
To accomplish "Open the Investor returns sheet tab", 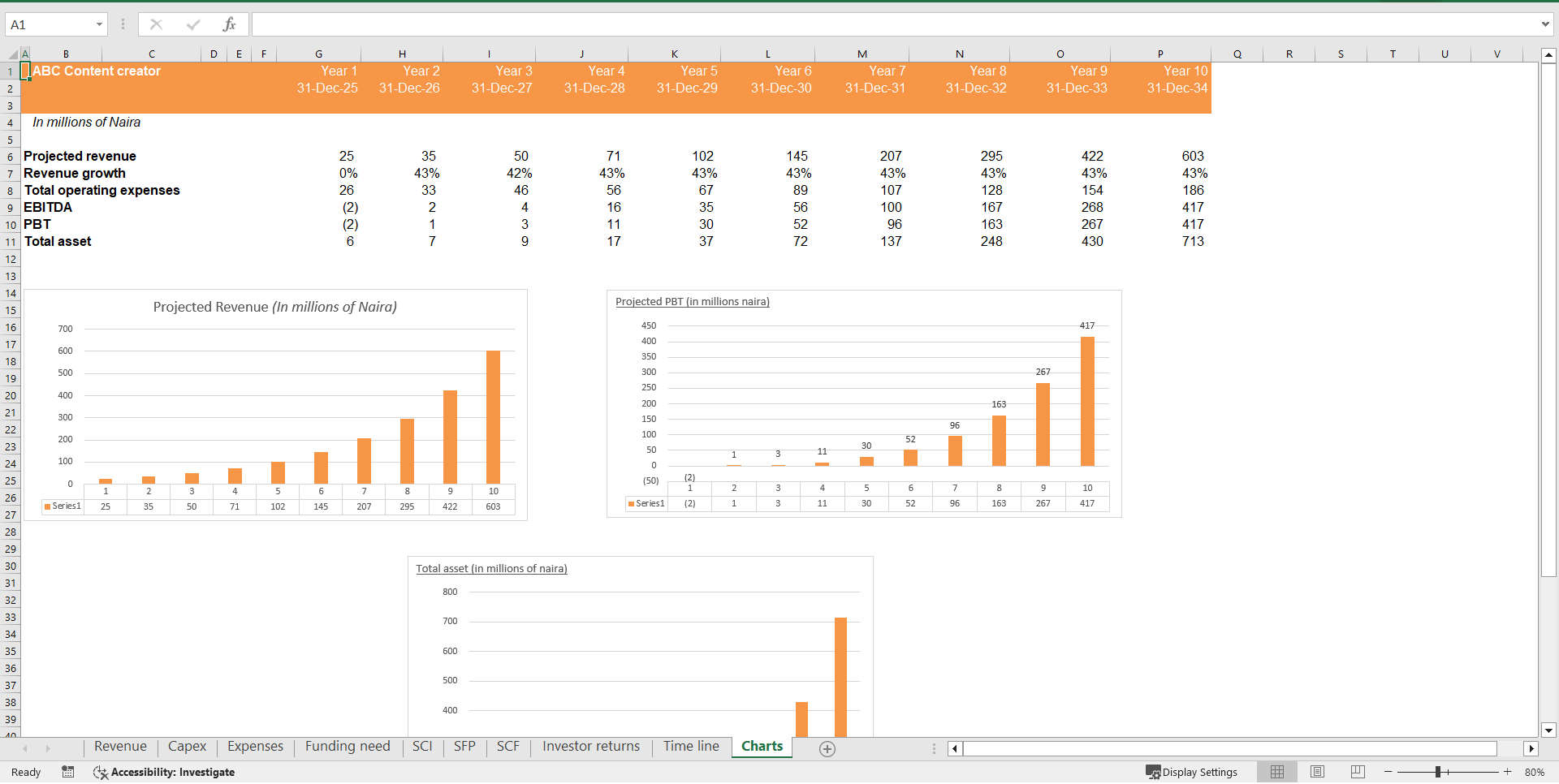I will pyautogui.click(x=591, y=747).
